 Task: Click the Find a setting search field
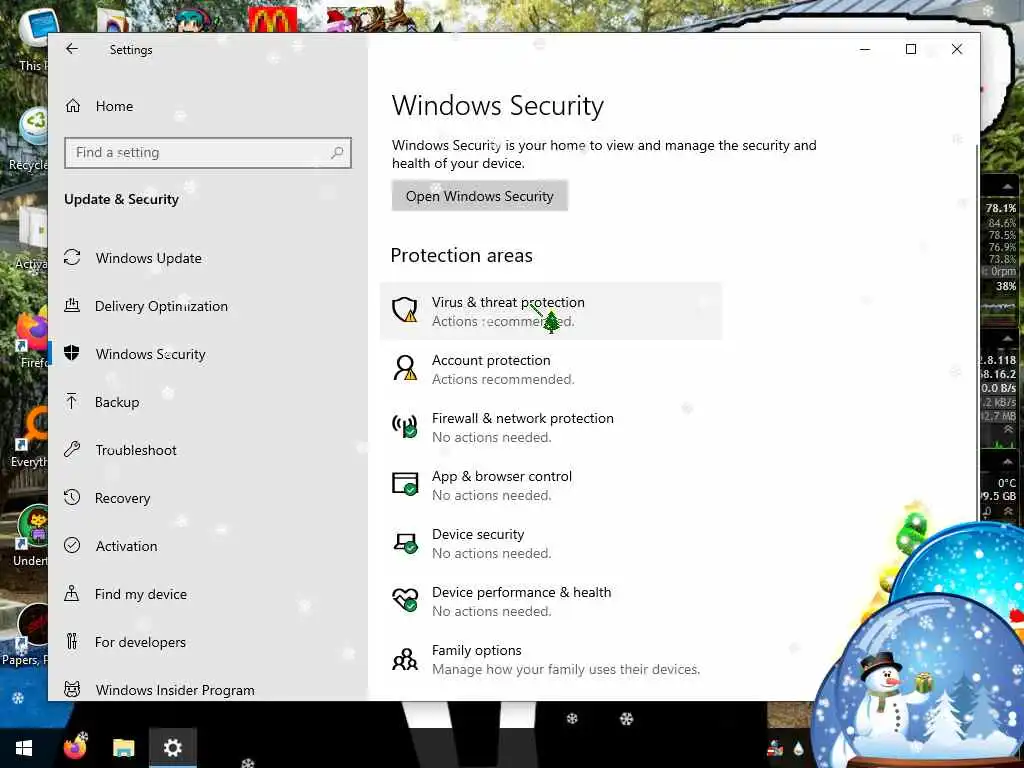pos(208,153)
